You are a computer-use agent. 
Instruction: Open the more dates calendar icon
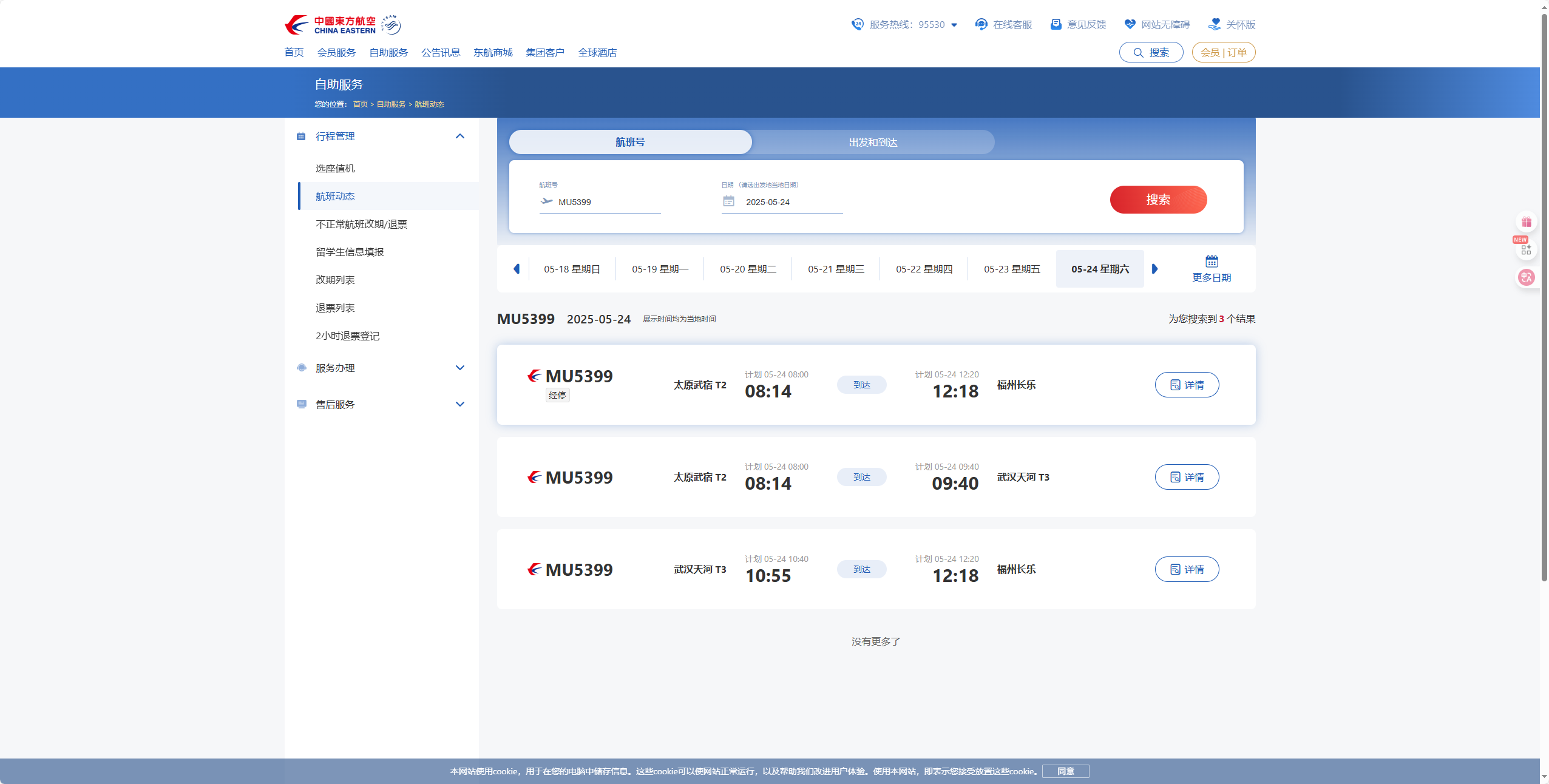[1212, 262]
